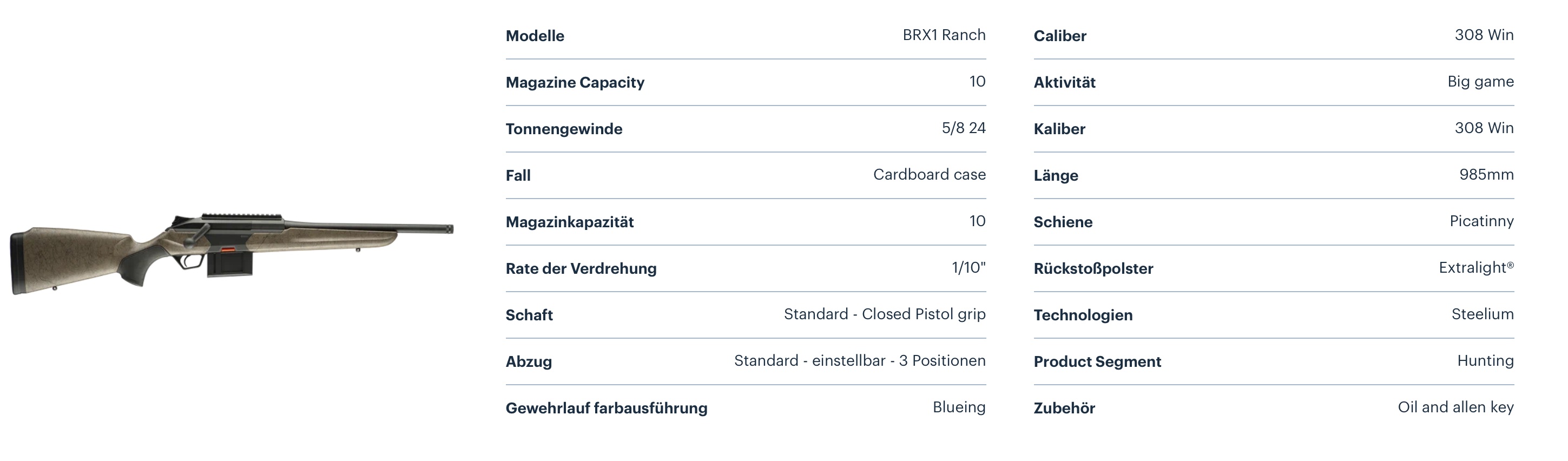This screenshot has width=1568, height=461.
Task: Click the Picatinny rail value
Action: click(x=1481, y=221)
